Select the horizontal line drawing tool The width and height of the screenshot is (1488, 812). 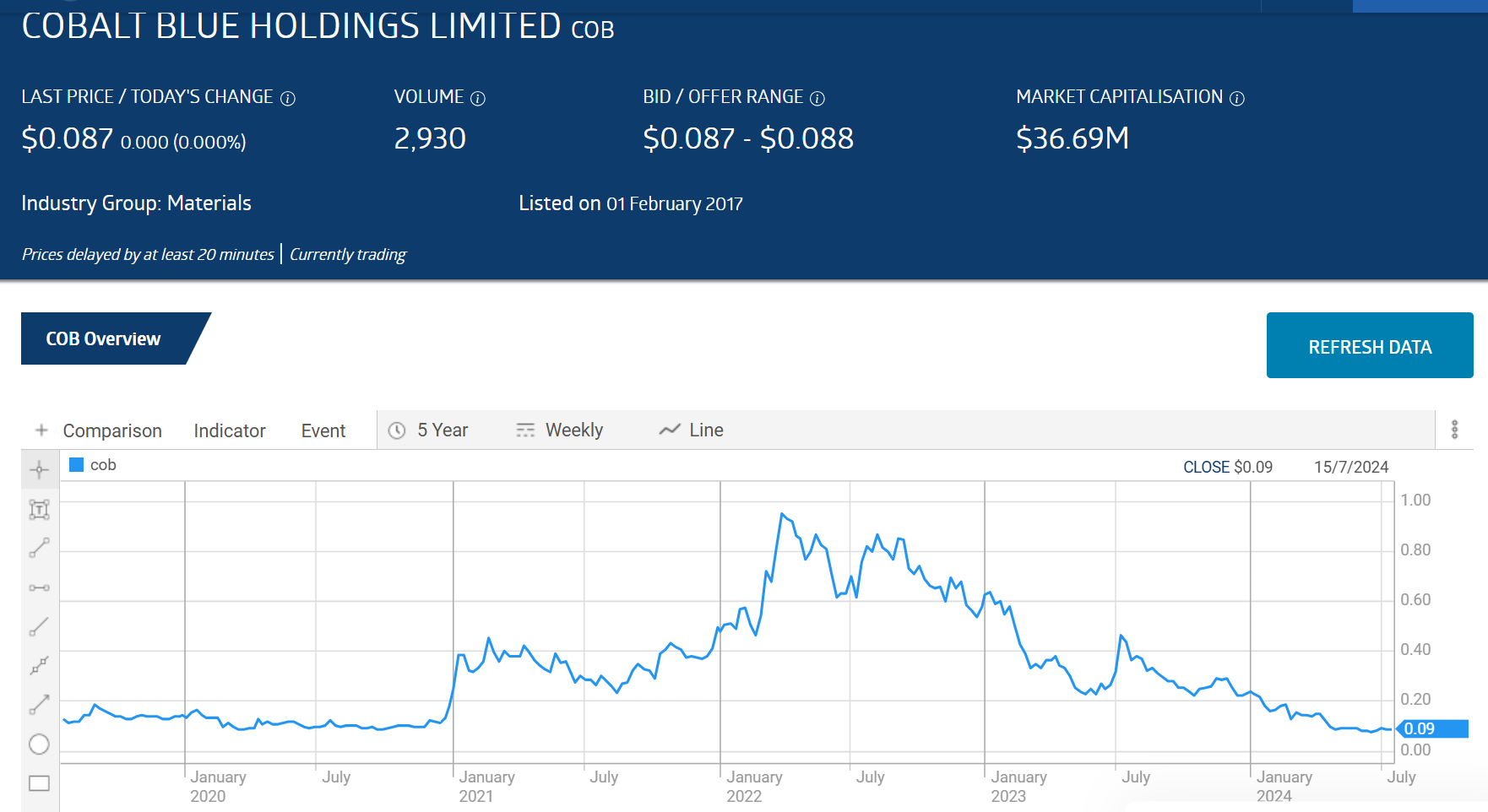coord(40,587)
